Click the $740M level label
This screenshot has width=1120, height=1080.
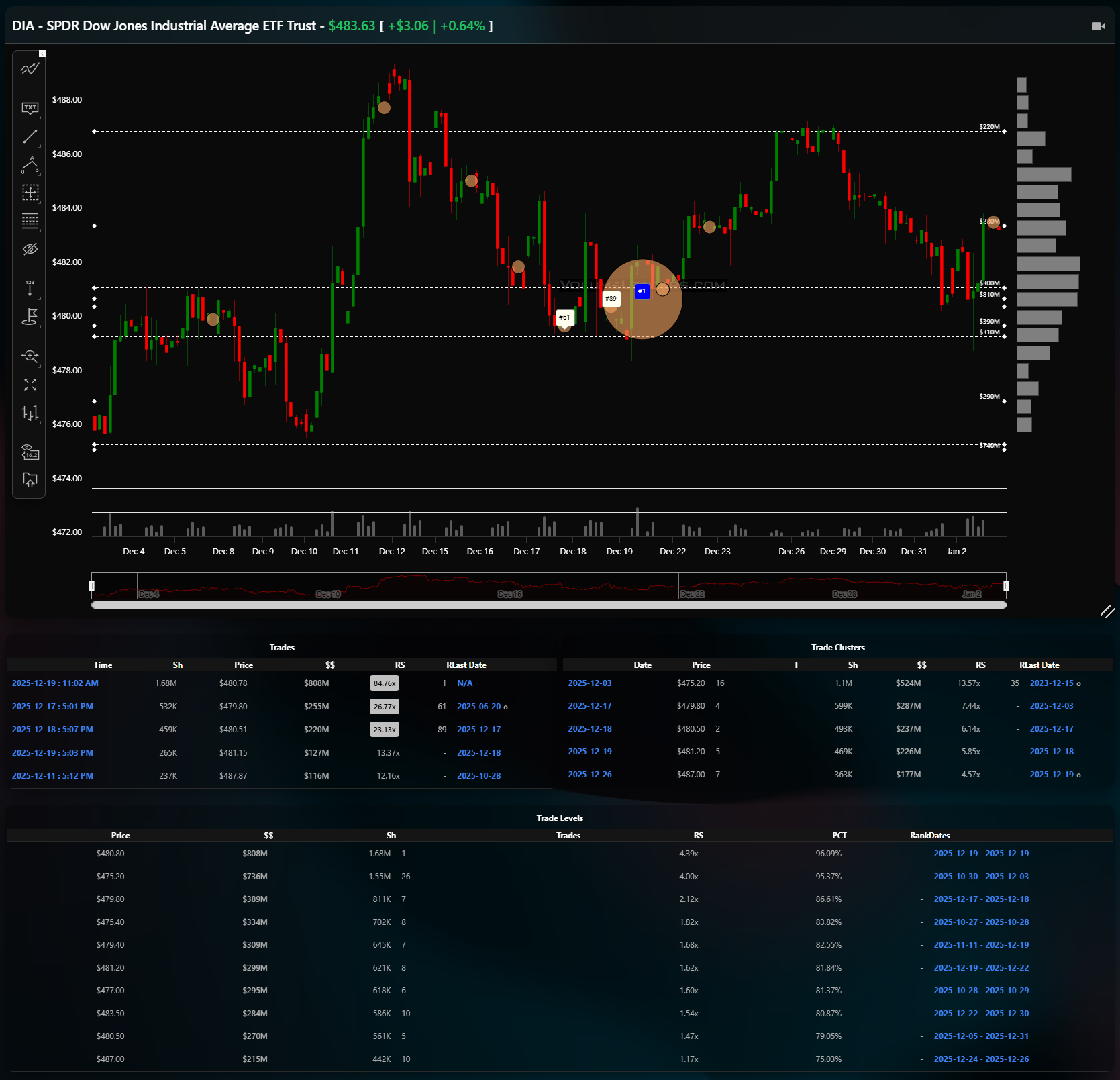click(989, 446)
